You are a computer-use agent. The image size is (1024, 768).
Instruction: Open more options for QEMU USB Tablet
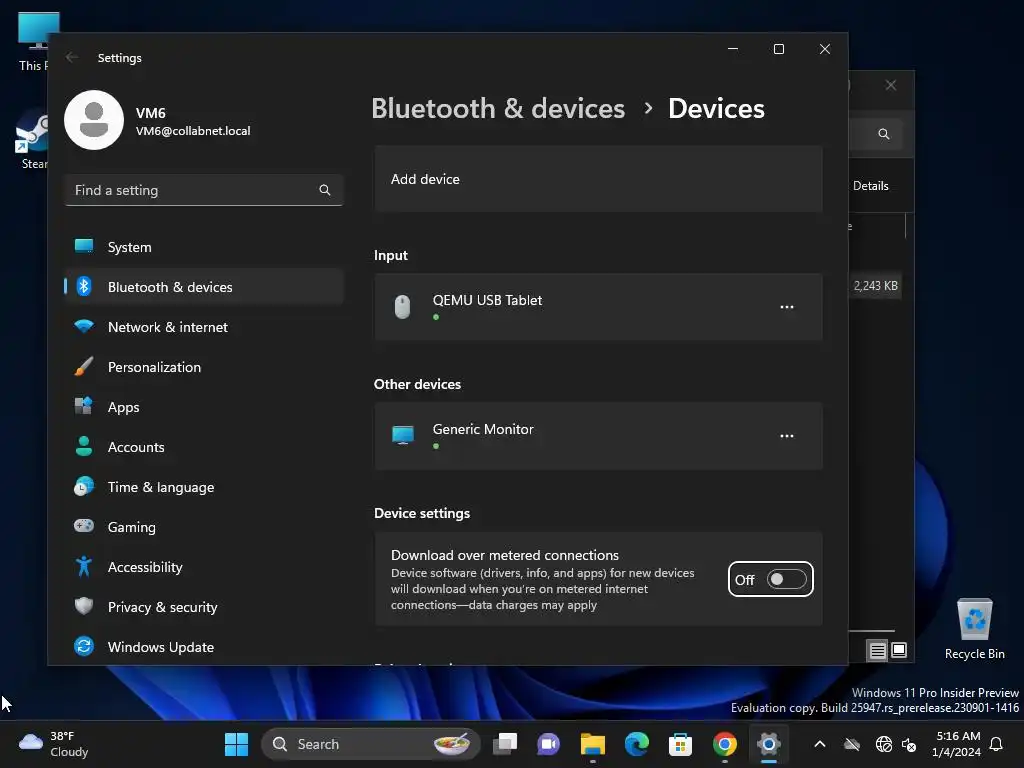coord(786,307)
